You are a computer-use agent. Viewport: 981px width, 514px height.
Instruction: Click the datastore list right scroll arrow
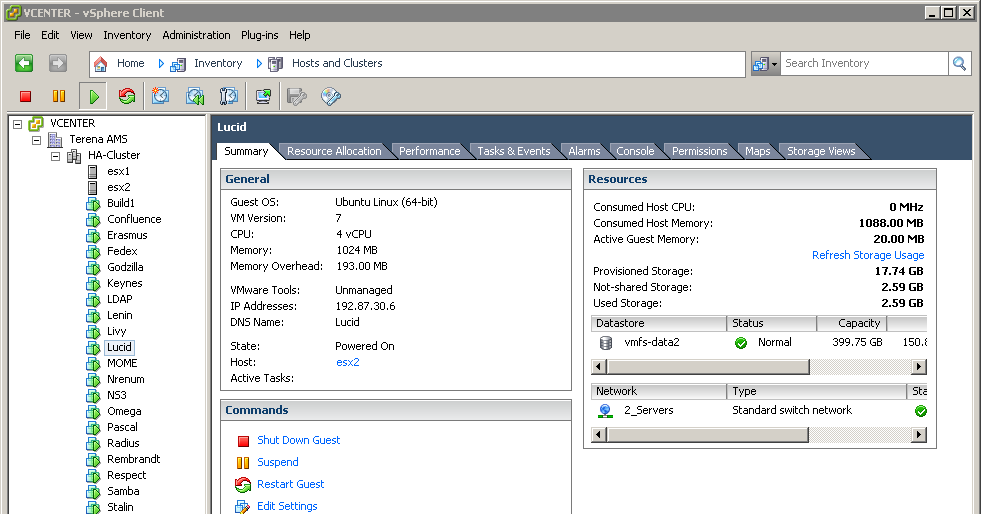pos(918,366)
